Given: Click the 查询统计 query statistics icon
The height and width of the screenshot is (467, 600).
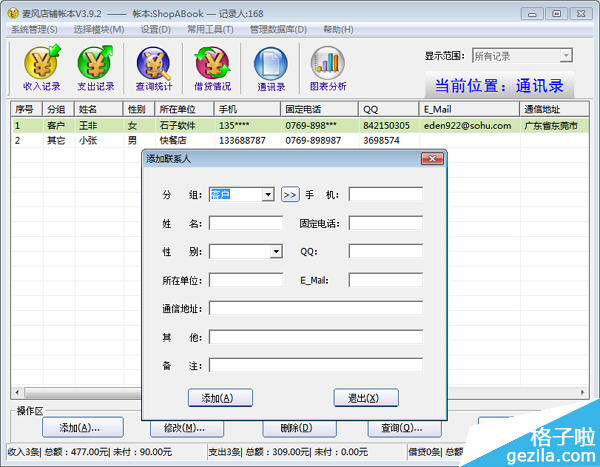Looking at the screenshot, I should click(154, 70).
